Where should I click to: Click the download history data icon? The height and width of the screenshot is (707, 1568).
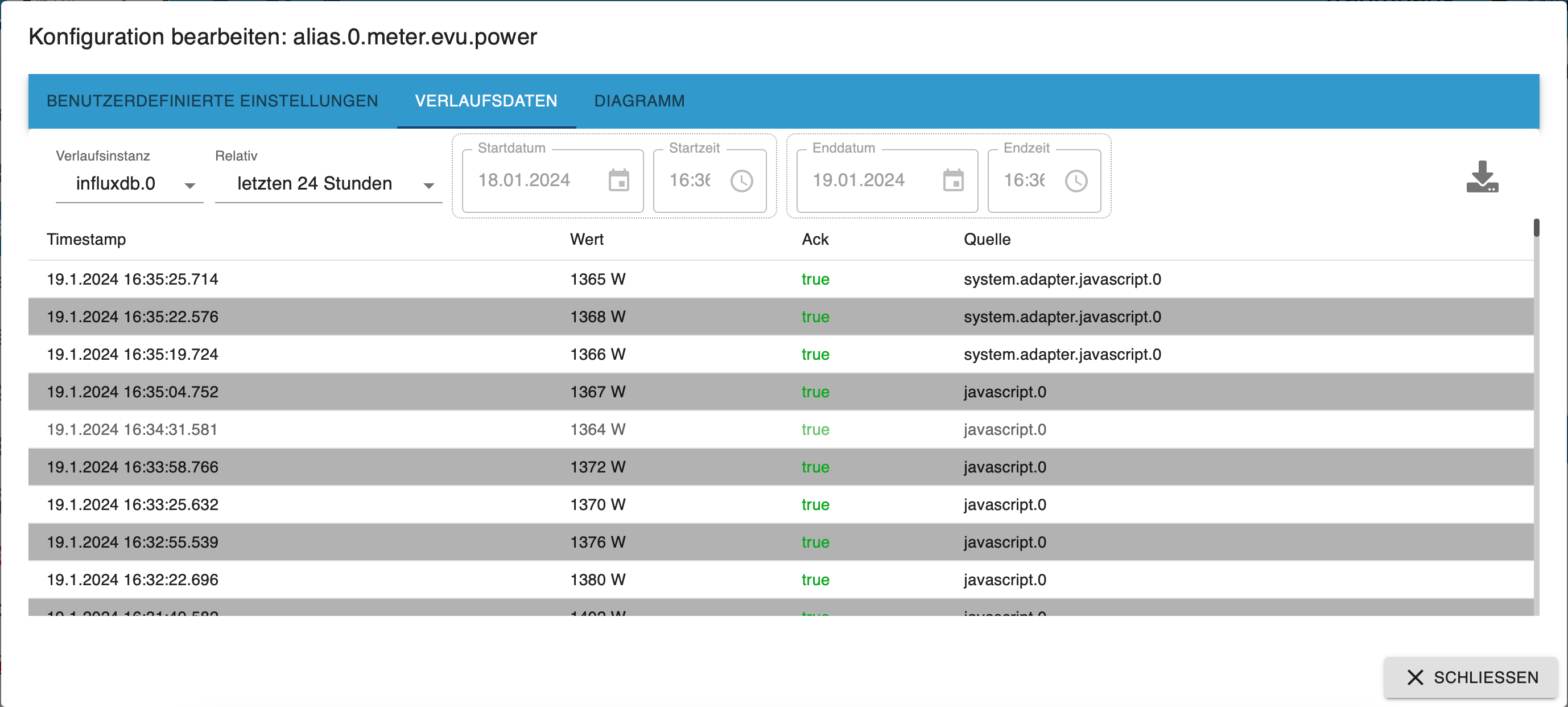[x=1482, y=177]
